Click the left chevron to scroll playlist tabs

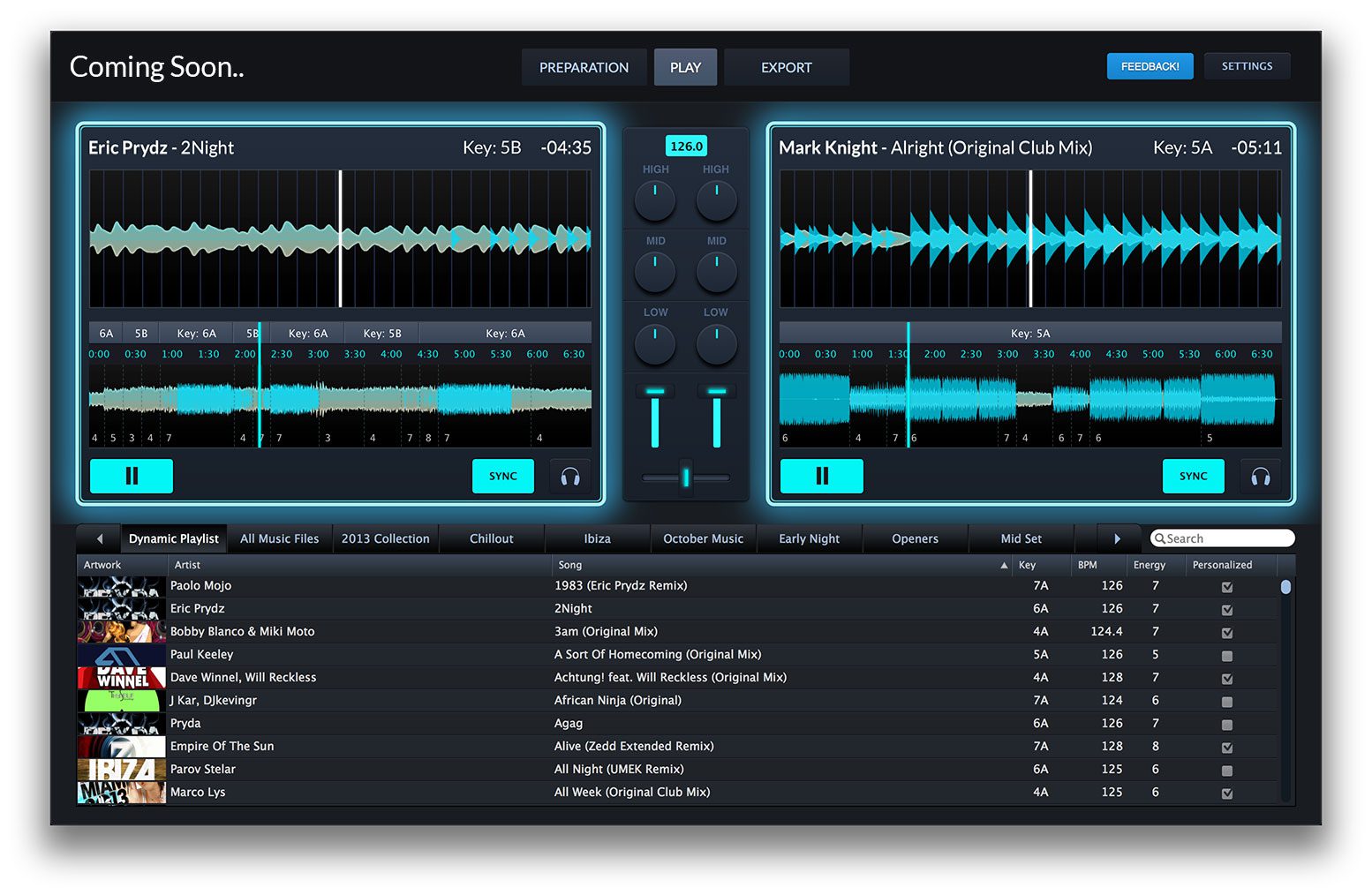point(98,538)
